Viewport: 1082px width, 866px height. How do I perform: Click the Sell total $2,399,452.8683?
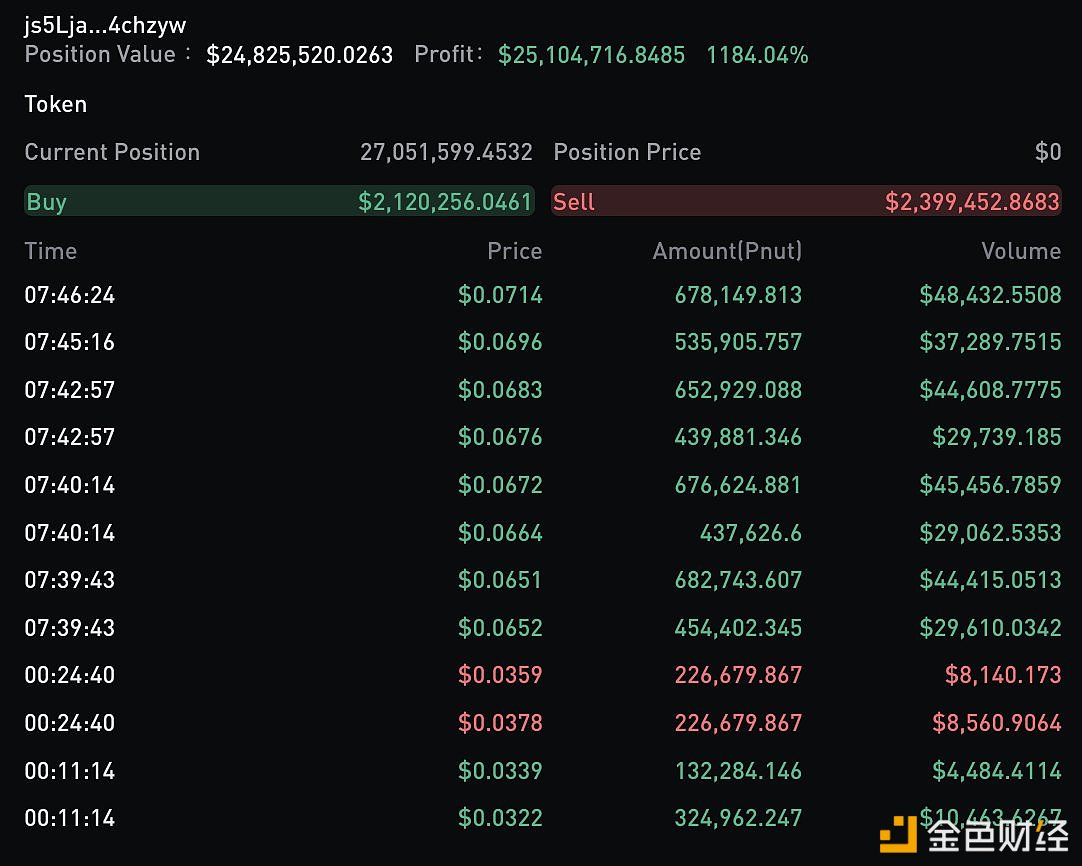pyautogui.click(x=972, y=201)
